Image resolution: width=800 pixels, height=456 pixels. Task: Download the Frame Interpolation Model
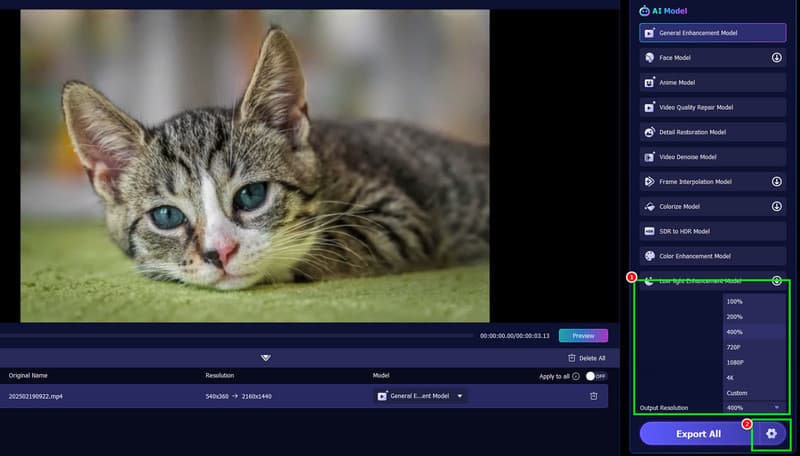click(x=776, y=182)
